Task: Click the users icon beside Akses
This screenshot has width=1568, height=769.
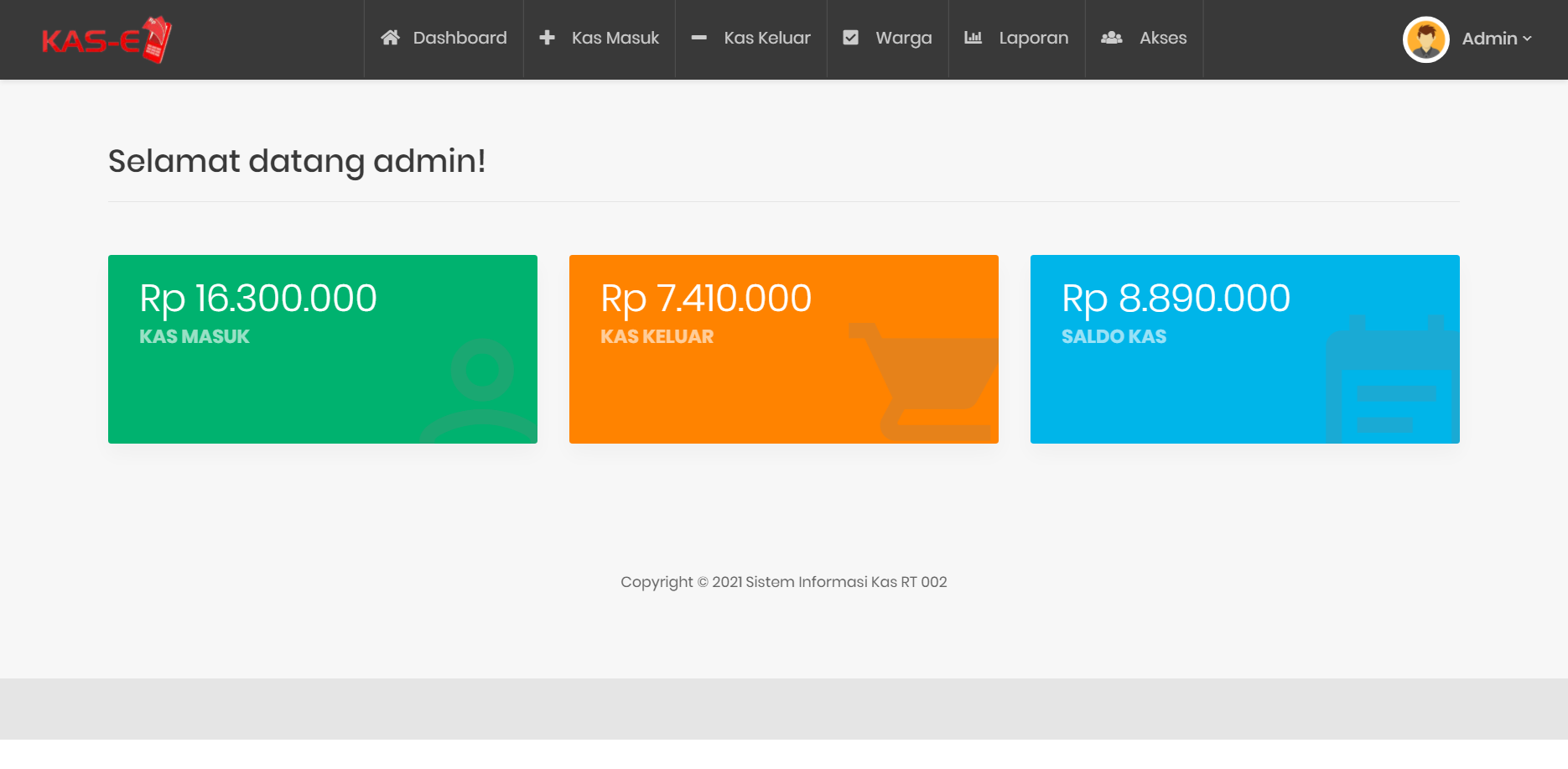Action: click(1112, 38)
